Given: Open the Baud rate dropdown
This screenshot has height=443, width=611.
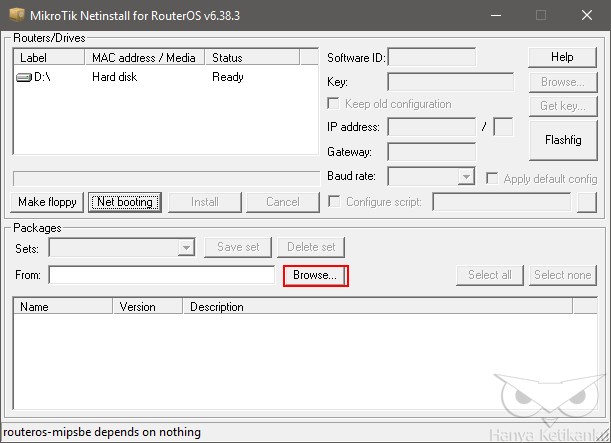Looking at the screenshot, I should click(x=466, y=176).
